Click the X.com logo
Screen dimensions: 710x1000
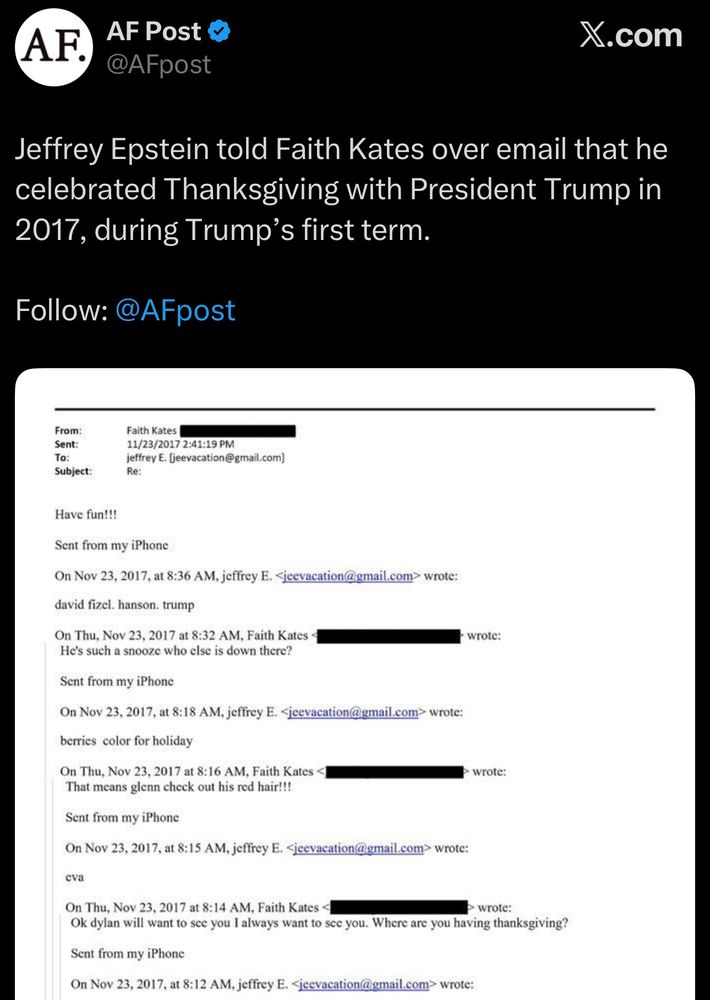(631, 36)
